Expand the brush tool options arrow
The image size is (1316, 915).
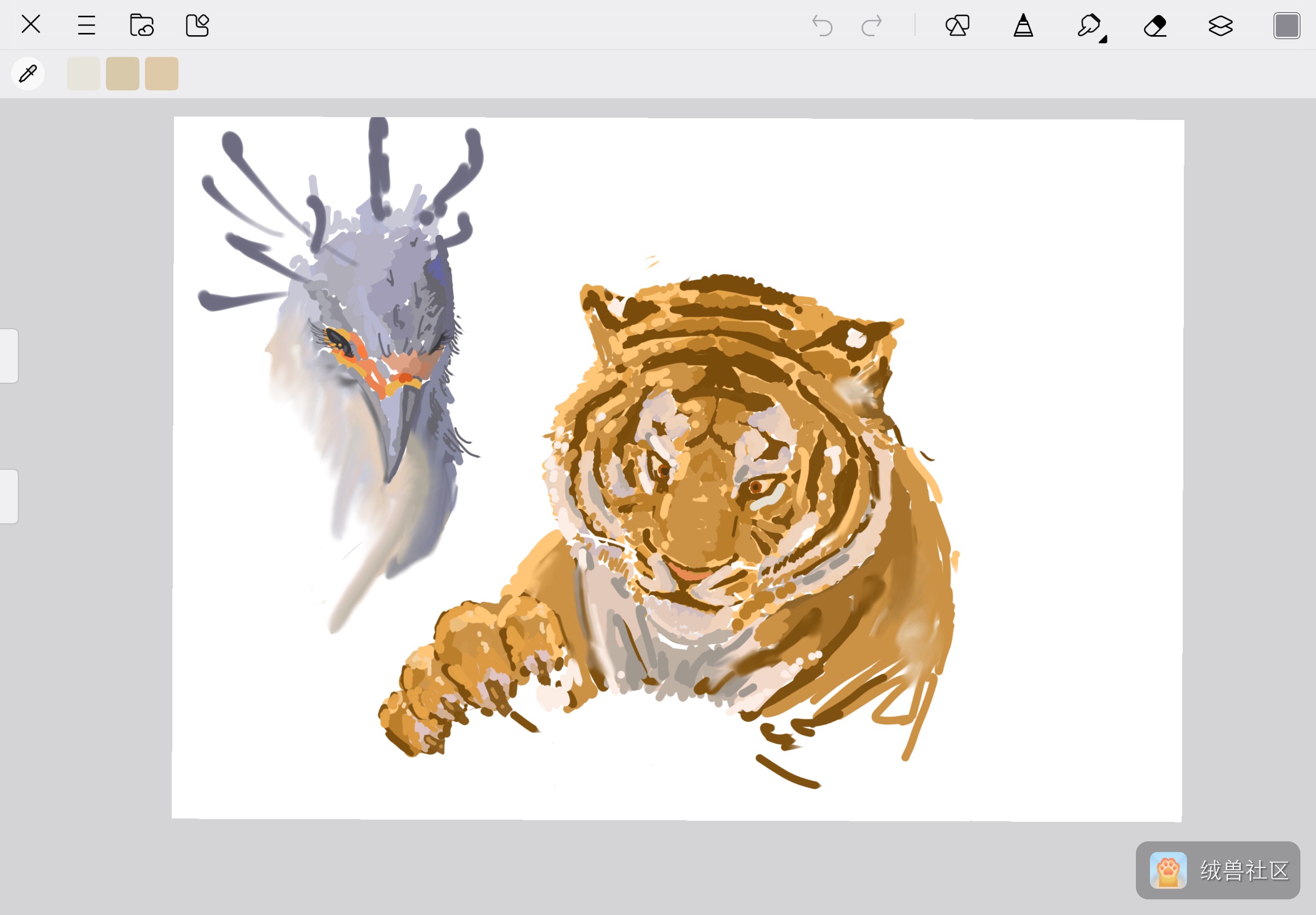[x=1103, y=39]
